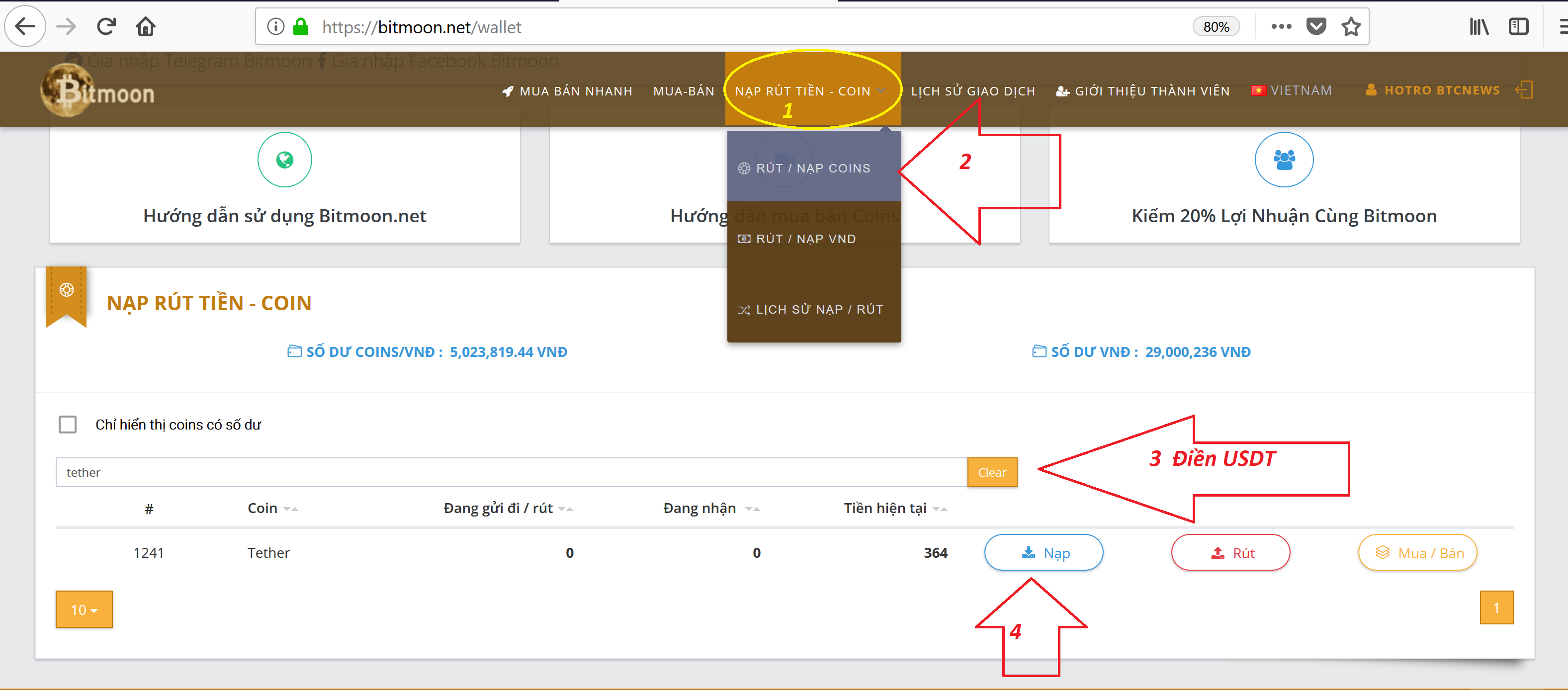Viewport: 1568px width, 690px height.
Task: Sort table by # column
Action: (149, 508)
